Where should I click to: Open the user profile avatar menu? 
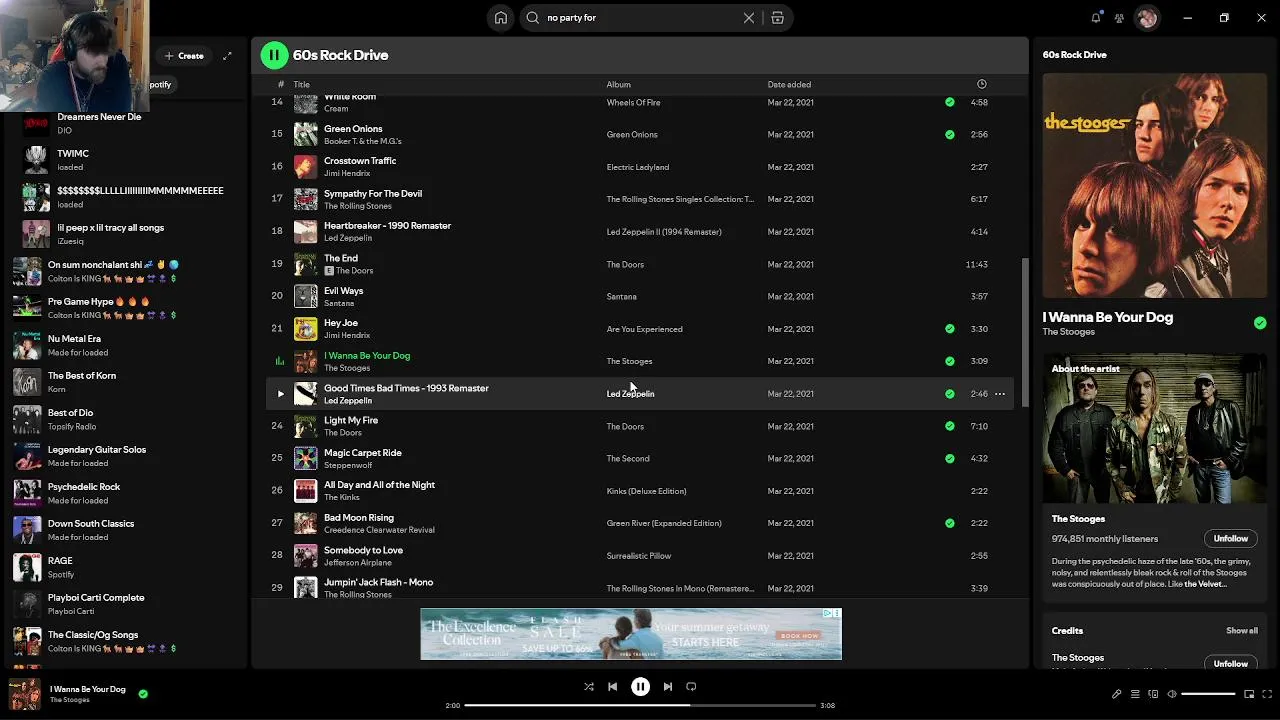pos(1147,18)
